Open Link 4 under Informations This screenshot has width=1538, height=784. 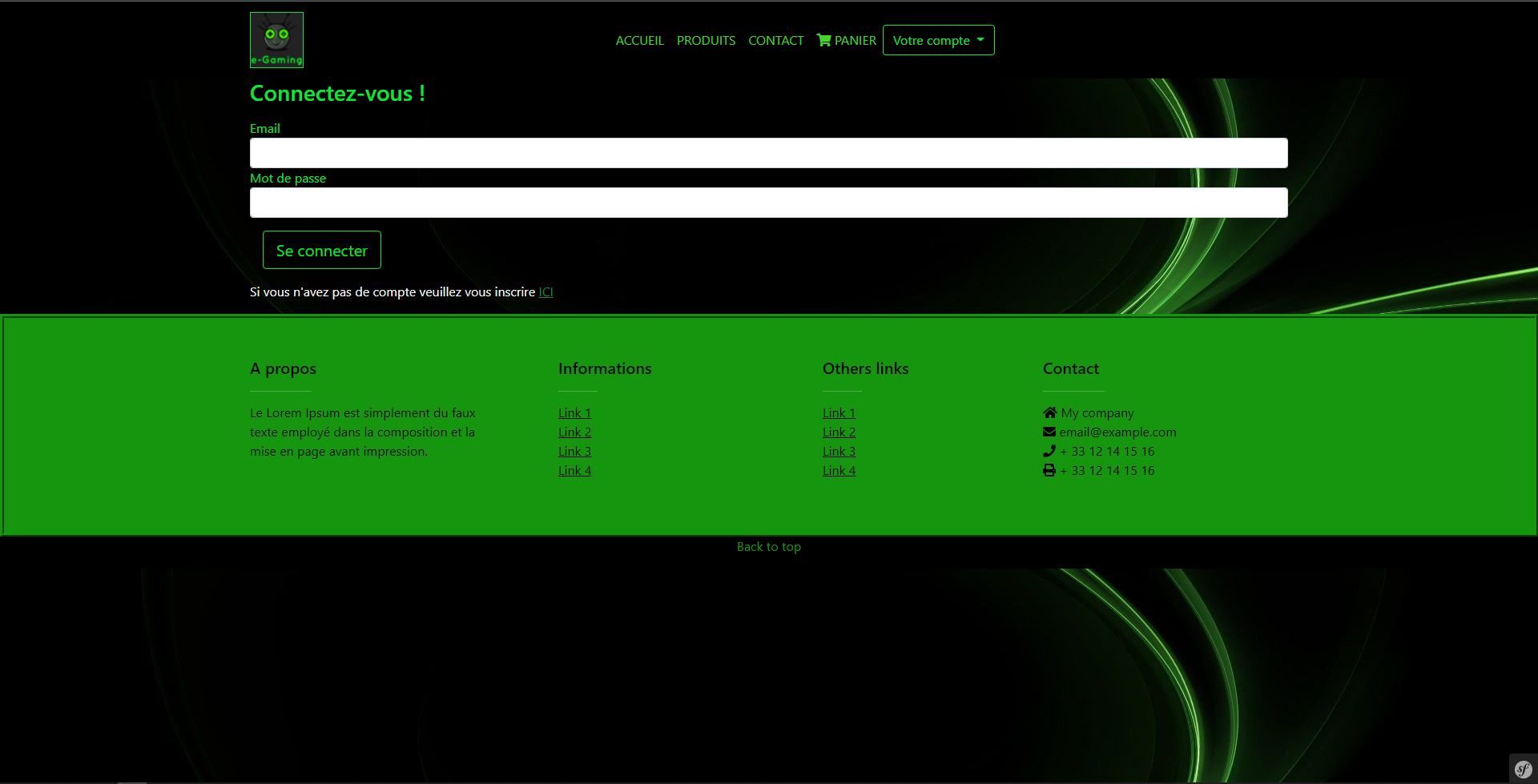coord(574,471)
